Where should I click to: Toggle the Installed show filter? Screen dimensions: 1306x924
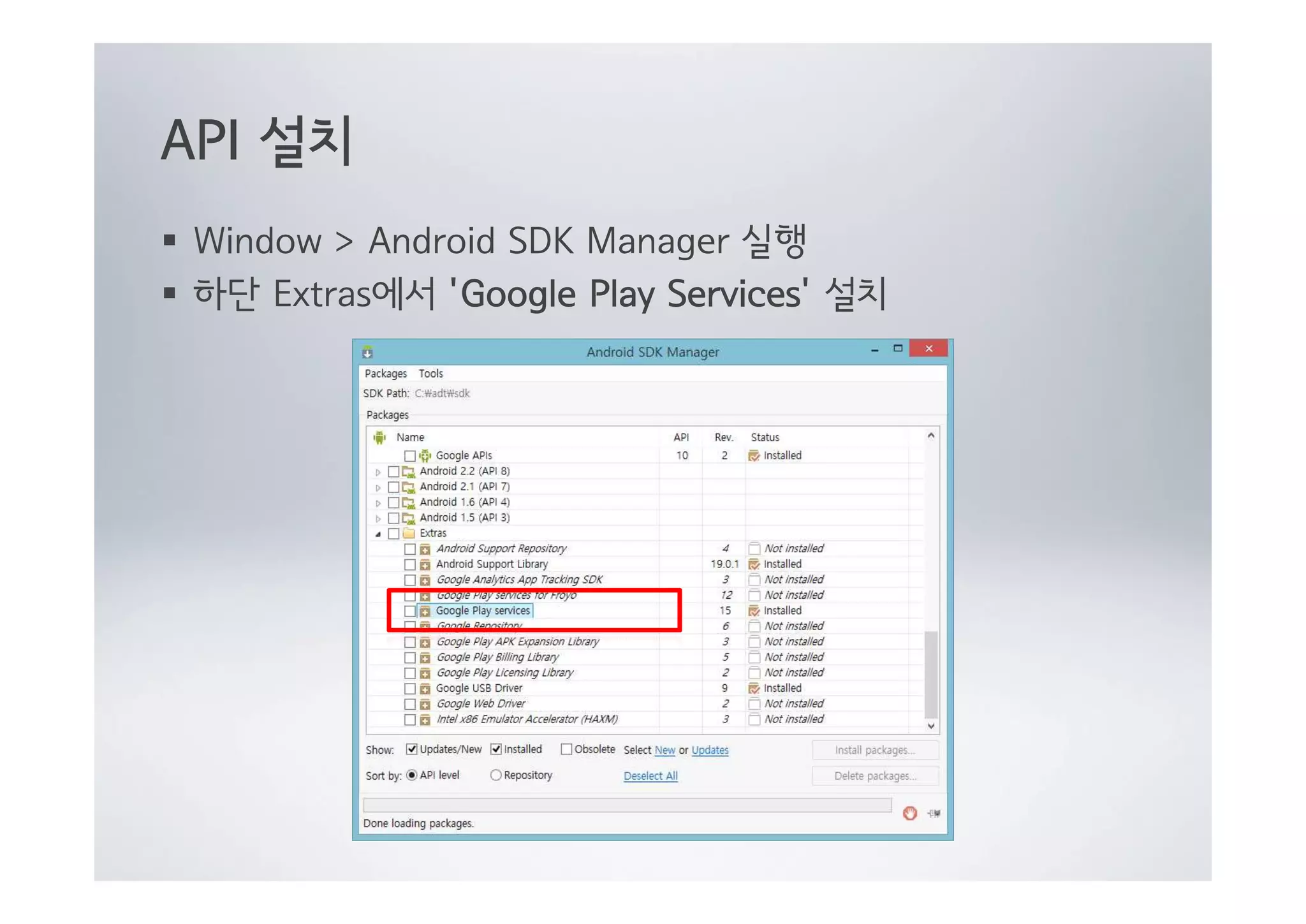[496, 749]
